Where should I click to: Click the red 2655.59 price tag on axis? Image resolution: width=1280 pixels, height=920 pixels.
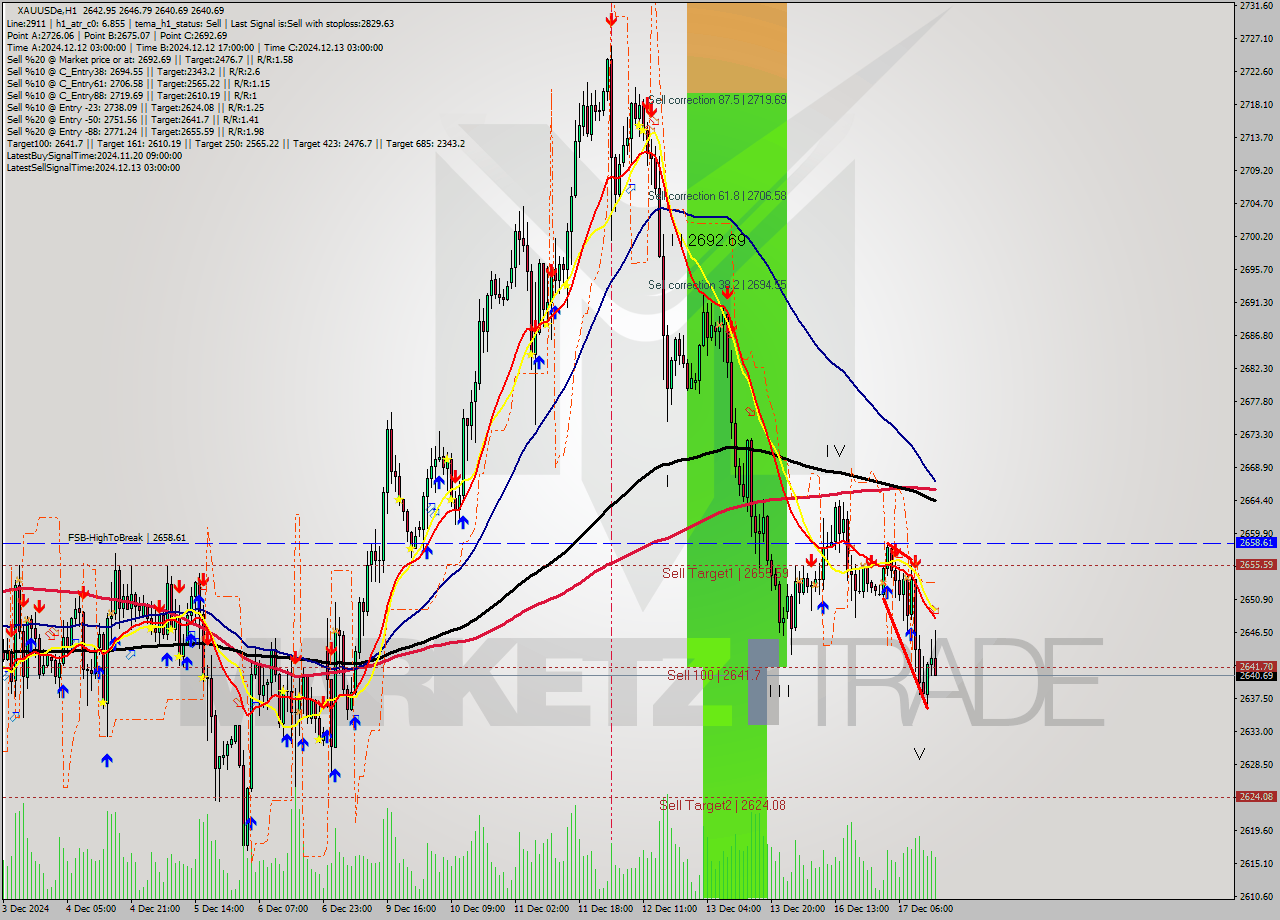(x=1256, y=564)
